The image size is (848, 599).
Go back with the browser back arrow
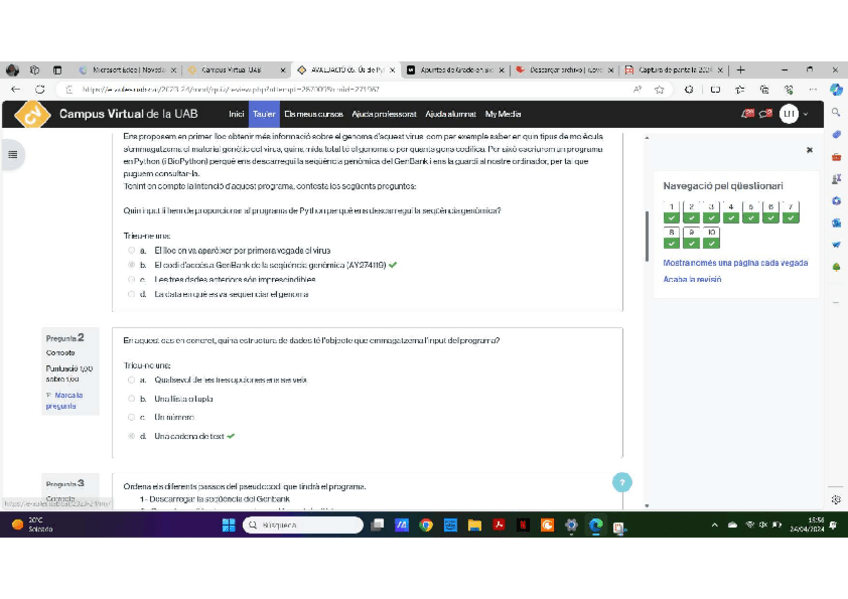(16, 89)
